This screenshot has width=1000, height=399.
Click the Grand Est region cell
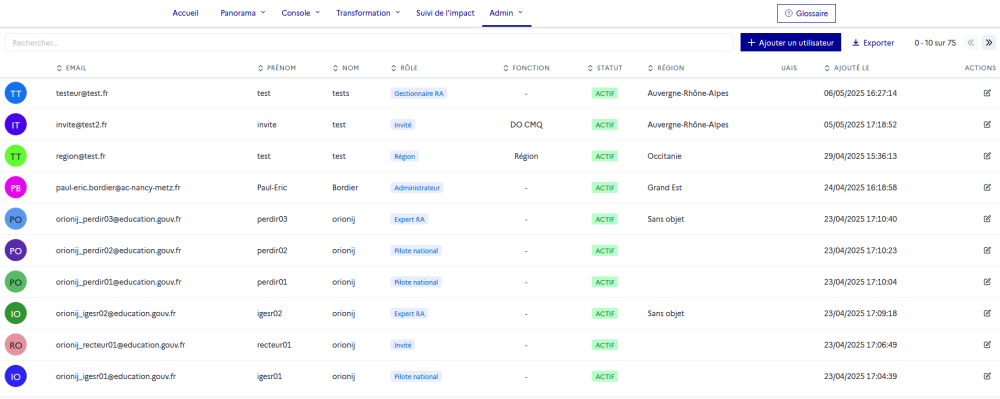tap(666, 187)
